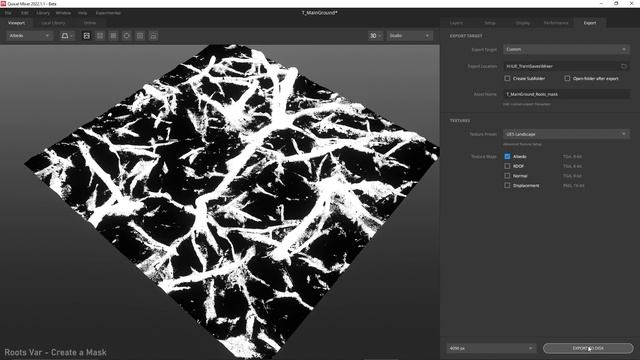Open the Edit menu
This screenshot has width=640, height=360.
pos(24,13)
